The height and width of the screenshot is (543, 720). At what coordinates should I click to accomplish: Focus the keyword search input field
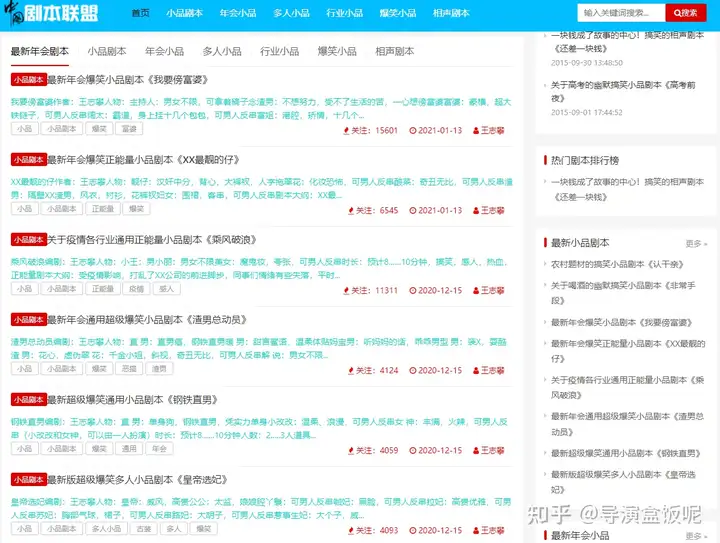pos(621,13)
